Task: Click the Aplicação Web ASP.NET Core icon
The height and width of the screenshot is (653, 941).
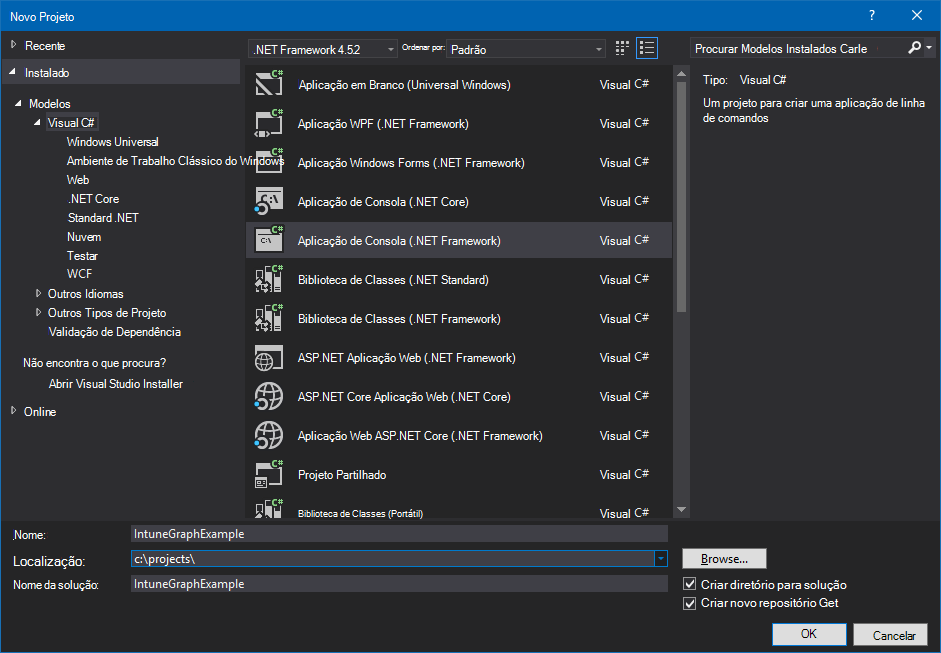Action: 269,435
